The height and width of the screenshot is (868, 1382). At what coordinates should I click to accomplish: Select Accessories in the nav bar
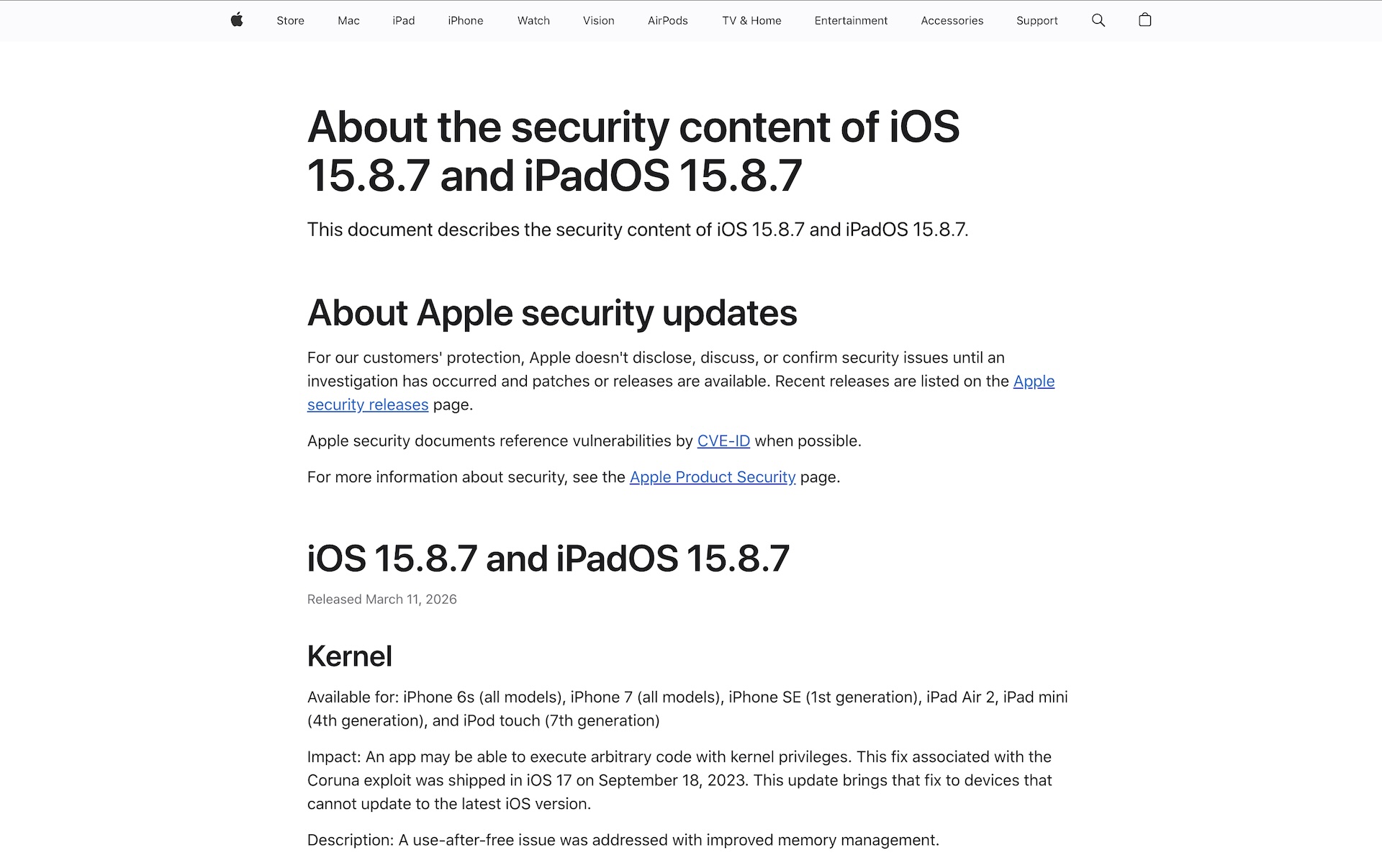click(952, 20)
